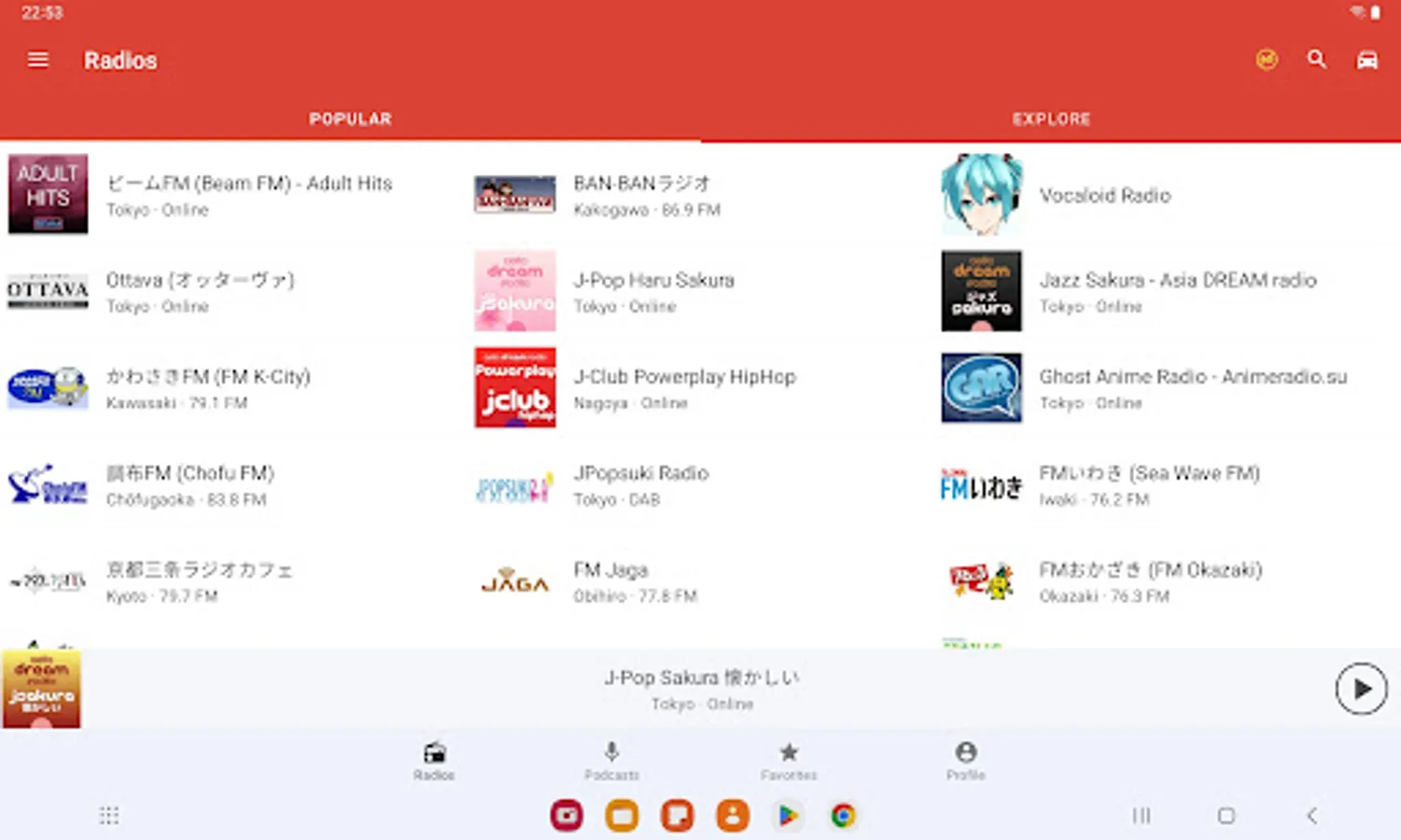Image resolution: width=1401 pixels, height=840 pixels.
Task: Tap the orange premium badge icon
Action: pos(1267,60)
